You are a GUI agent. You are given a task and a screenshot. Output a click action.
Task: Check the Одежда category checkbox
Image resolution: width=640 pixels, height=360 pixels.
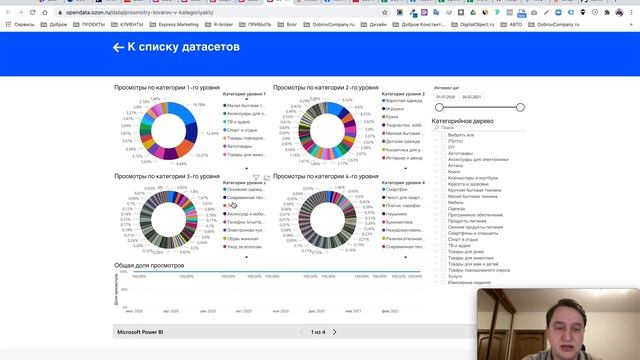click(x=443, y=209)
